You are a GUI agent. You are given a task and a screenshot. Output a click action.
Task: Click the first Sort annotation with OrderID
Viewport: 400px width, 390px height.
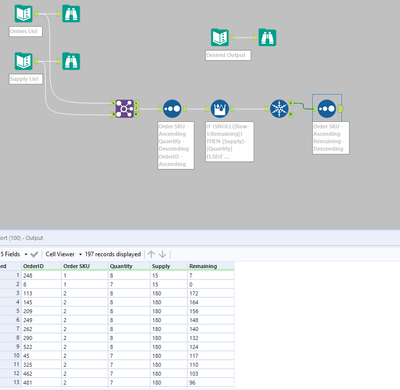176,145
